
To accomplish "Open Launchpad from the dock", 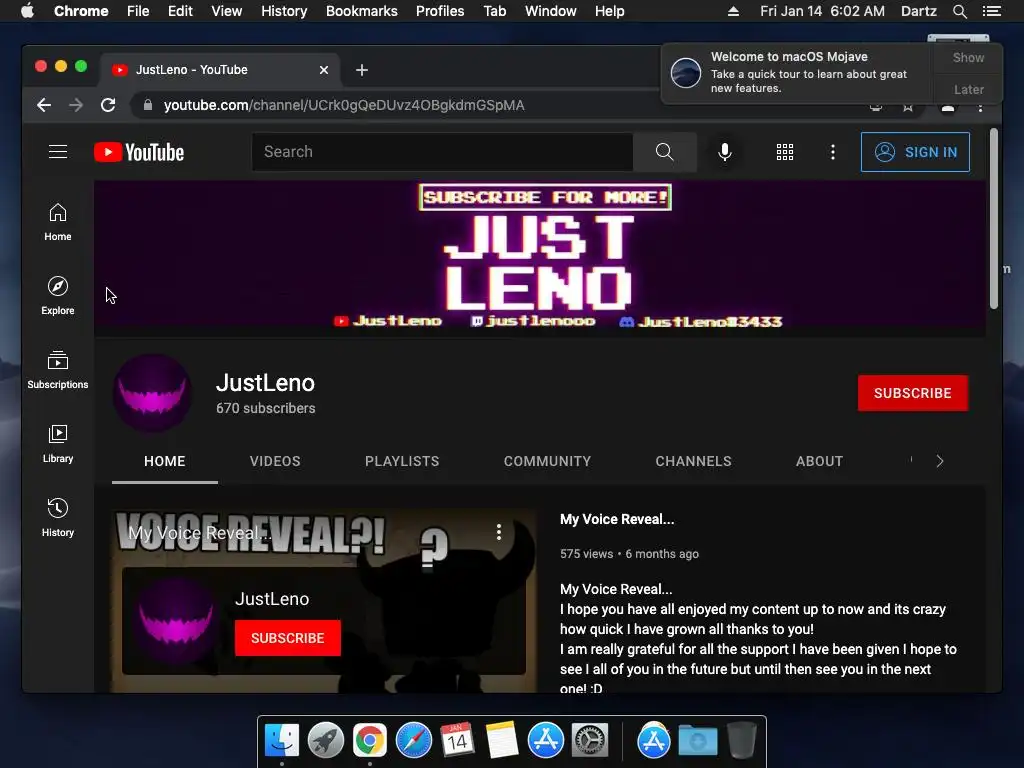I will click(x=326, y=741).
